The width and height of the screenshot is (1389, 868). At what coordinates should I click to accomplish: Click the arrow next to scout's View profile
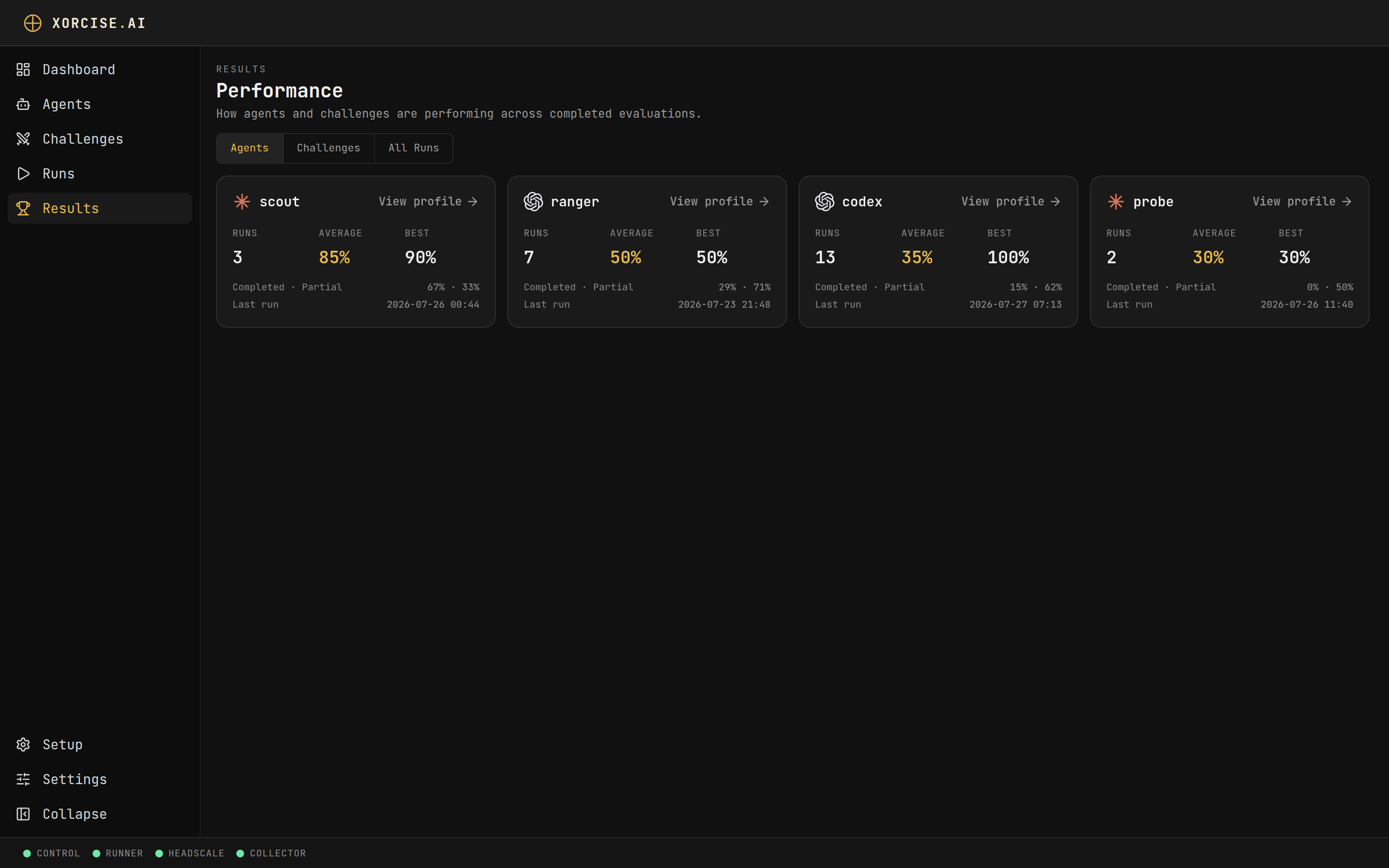pos(473,202)
